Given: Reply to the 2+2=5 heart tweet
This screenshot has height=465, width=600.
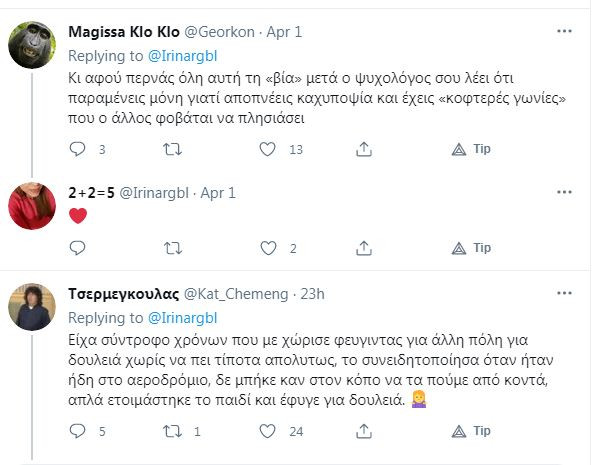Looking at the screenshot, I should click(x=77, y=247).
